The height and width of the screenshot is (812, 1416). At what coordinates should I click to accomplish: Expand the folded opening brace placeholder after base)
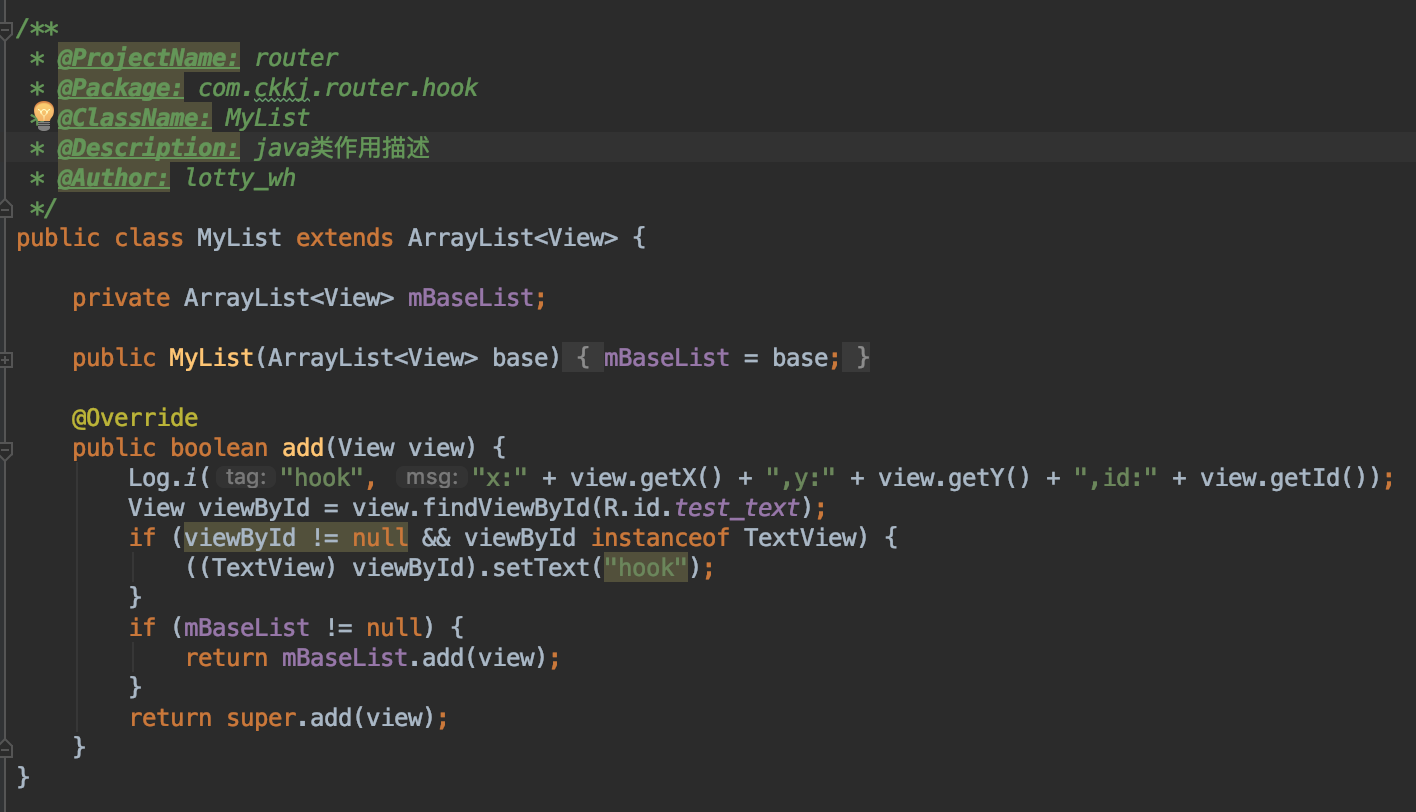[583, 358]
